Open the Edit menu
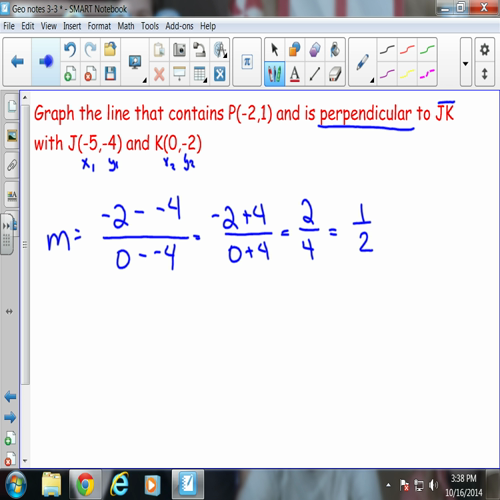This screenshot has height=500, width=500. click(28, 26)
